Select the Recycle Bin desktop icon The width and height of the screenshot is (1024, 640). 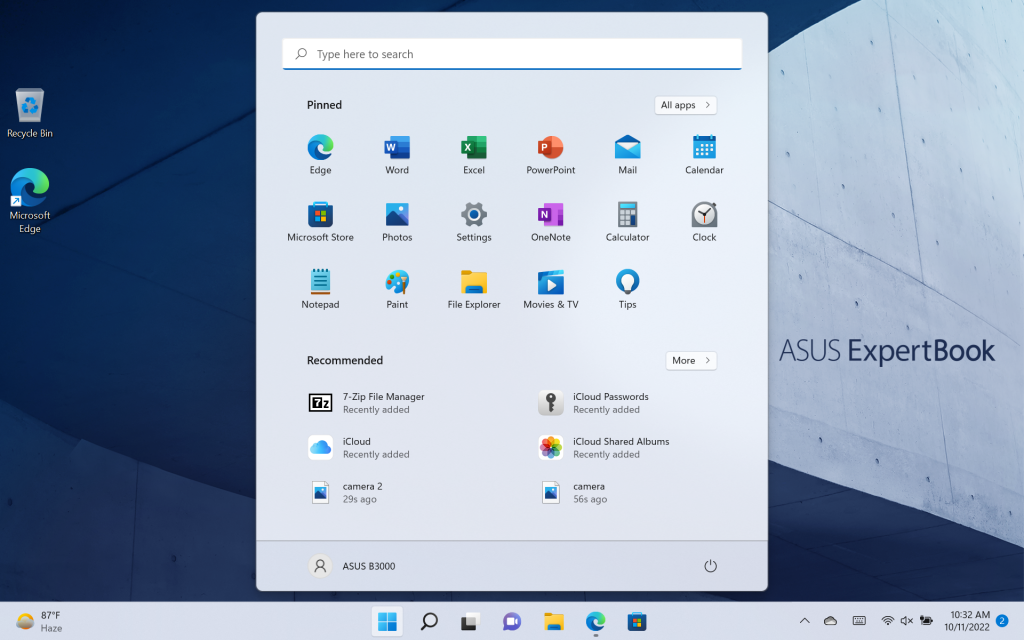pos(29,113)
